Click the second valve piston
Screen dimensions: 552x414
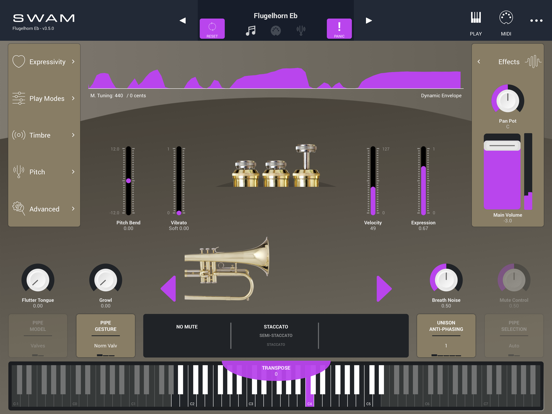(276, 173)
